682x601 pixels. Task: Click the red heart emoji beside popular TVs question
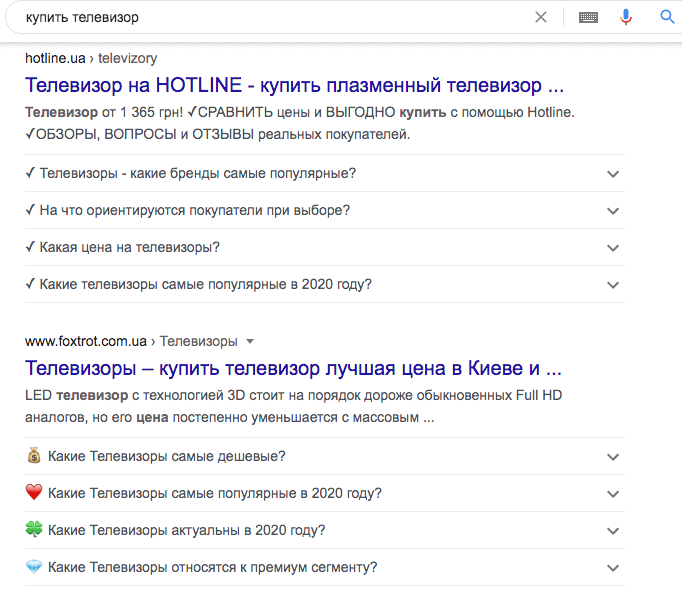34,493
